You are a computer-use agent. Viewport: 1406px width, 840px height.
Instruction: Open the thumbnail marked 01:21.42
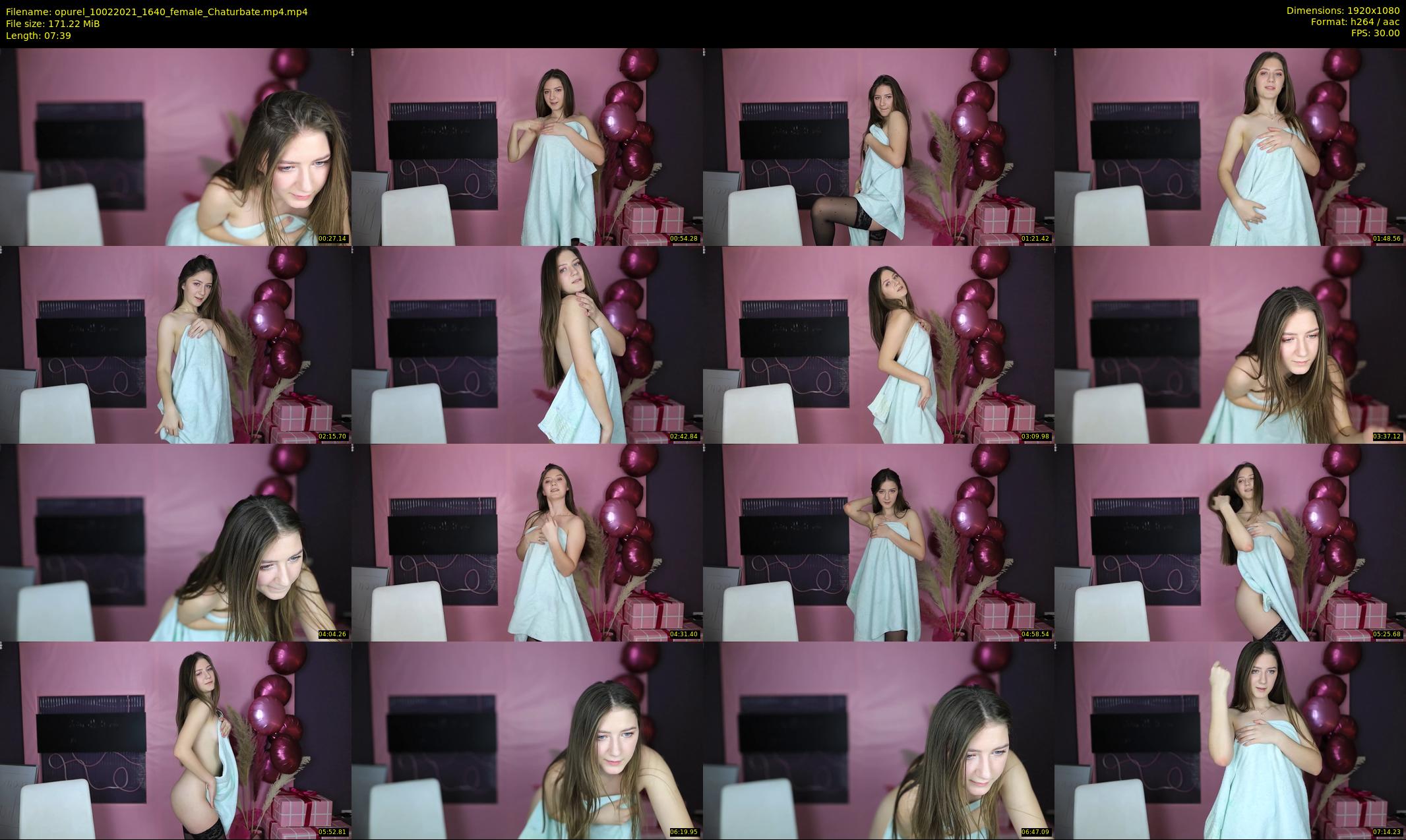(878, 147)
